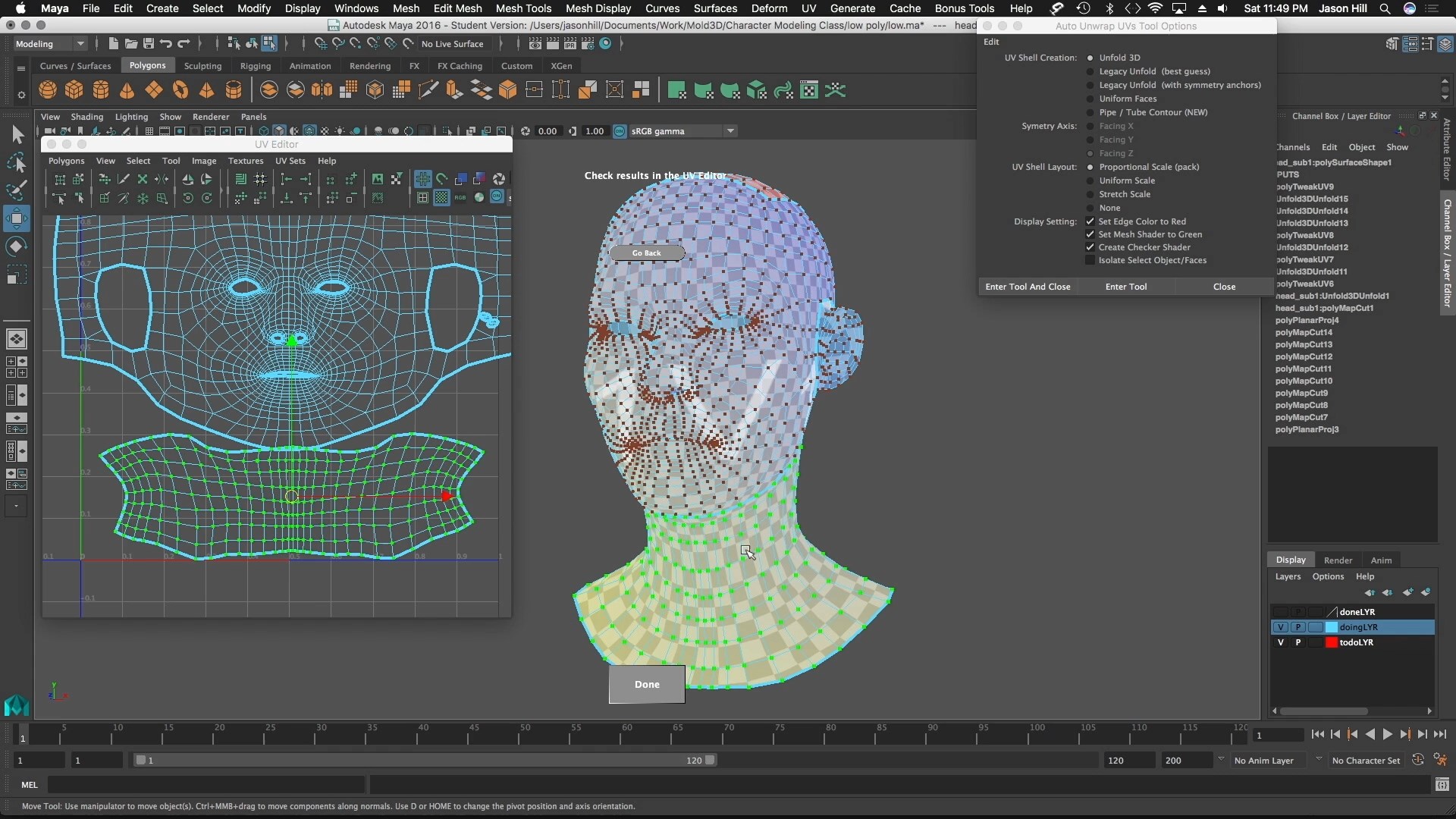The height and width of the screenshot is (819, 1456).
Task: Enable Isolate Select Object/Faces checkbox
Action: point(1090,260)
